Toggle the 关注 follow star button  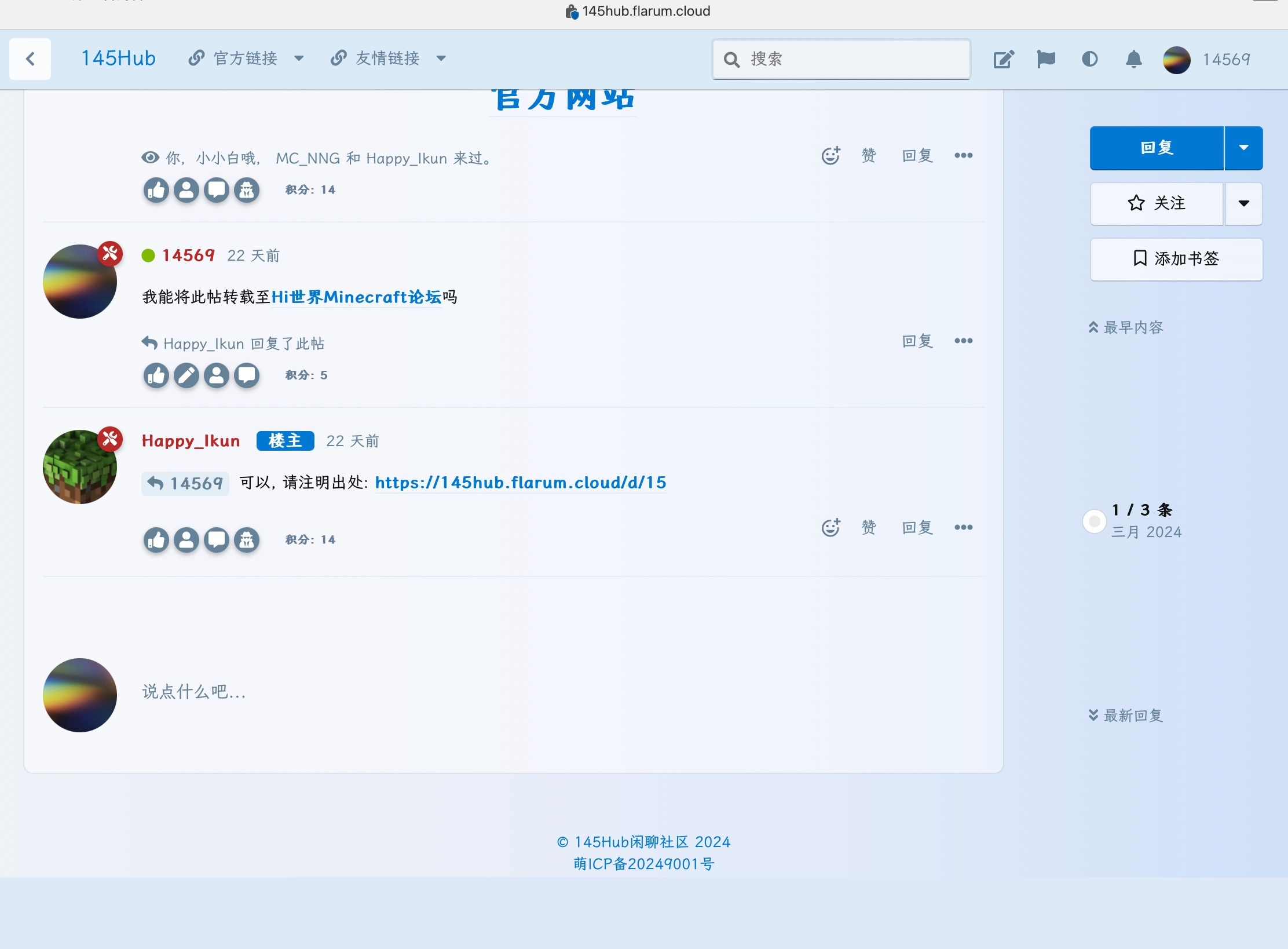pyautogui.click(x=1157, y=203)
